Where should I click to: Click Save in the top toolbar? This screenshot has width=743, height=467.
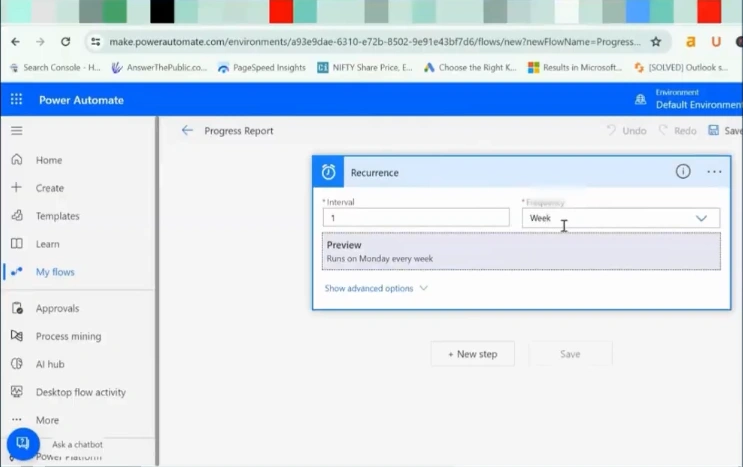725,131
